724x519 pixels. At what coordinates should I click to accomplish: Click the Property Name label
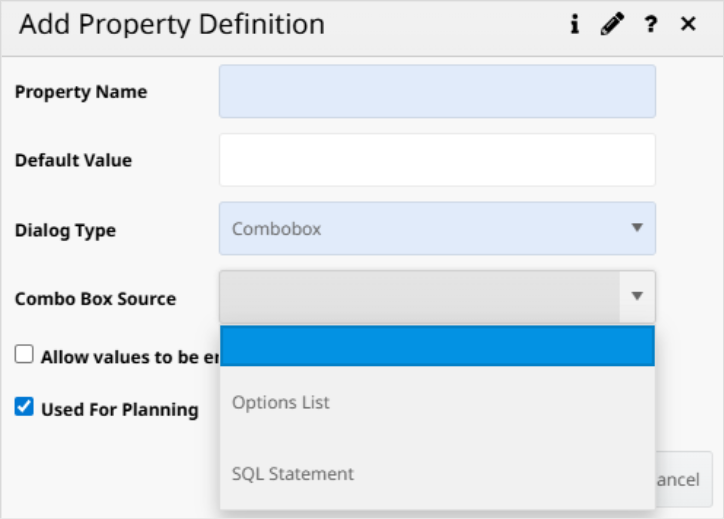point(81,92)
